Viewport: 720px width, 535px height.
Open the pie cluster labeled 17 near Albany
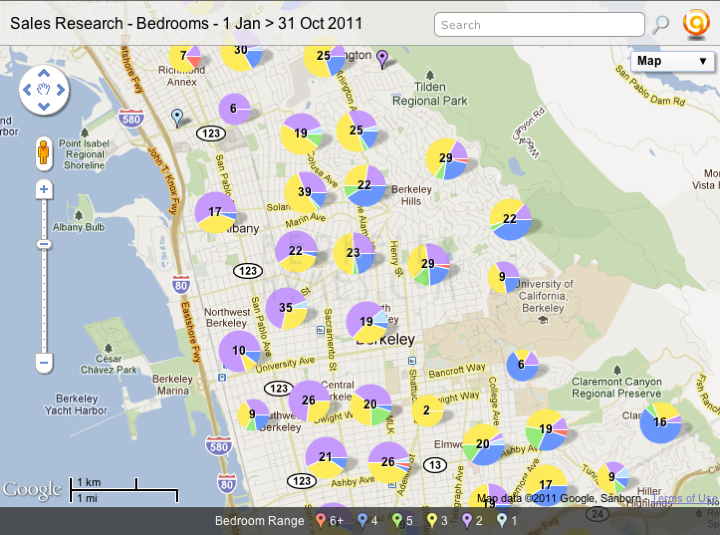coord(215,213)
